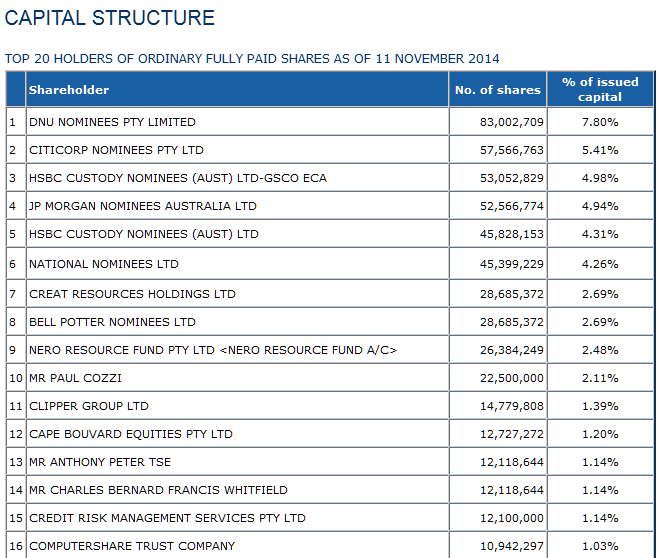This screenshot has height=558, width=663.
Task: Click share count 52,566,774
Action: [512, 206]
